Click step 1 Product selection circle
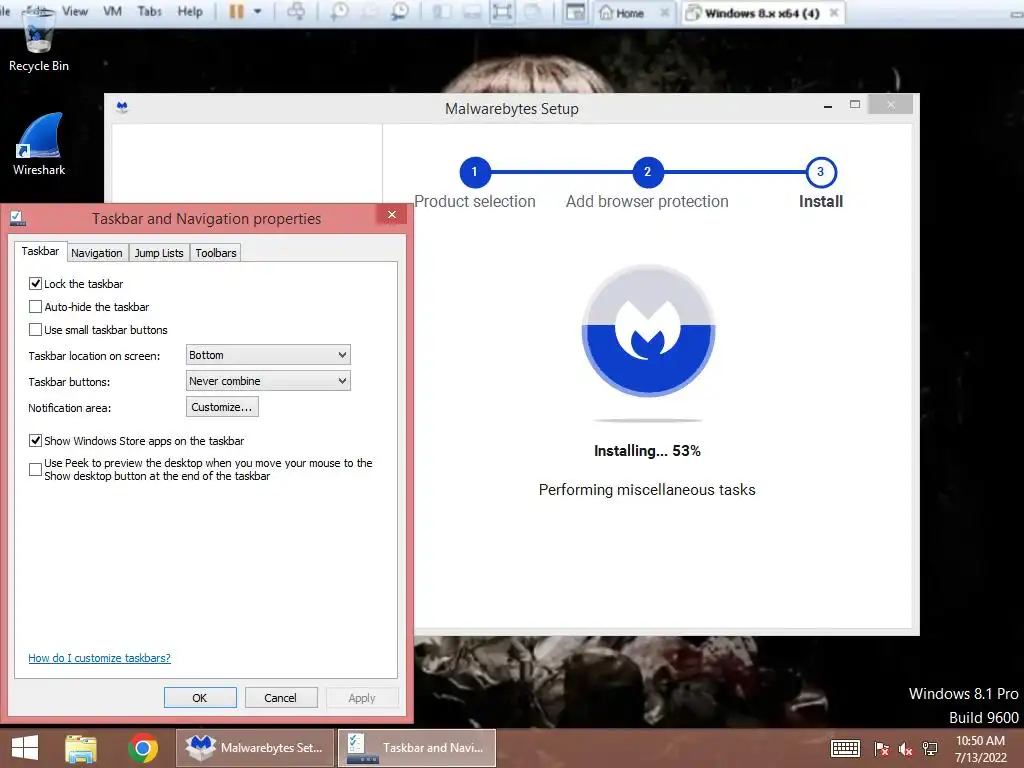The width and height of the screenshot is (1024, 768). tap(475, 172)
